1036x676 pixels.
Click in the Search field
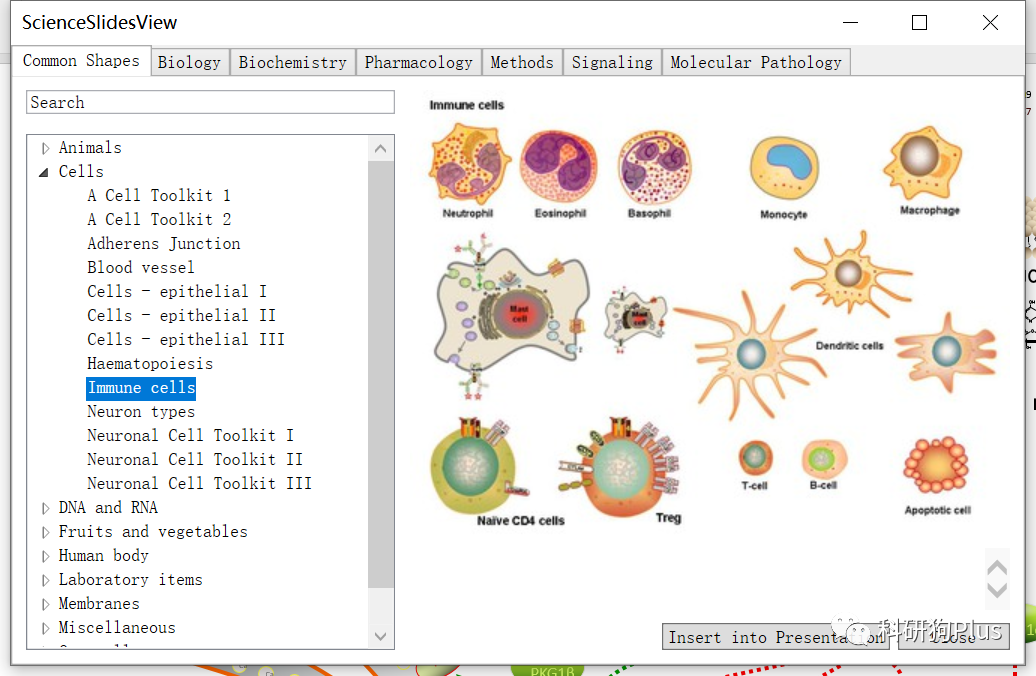point(210,102)
